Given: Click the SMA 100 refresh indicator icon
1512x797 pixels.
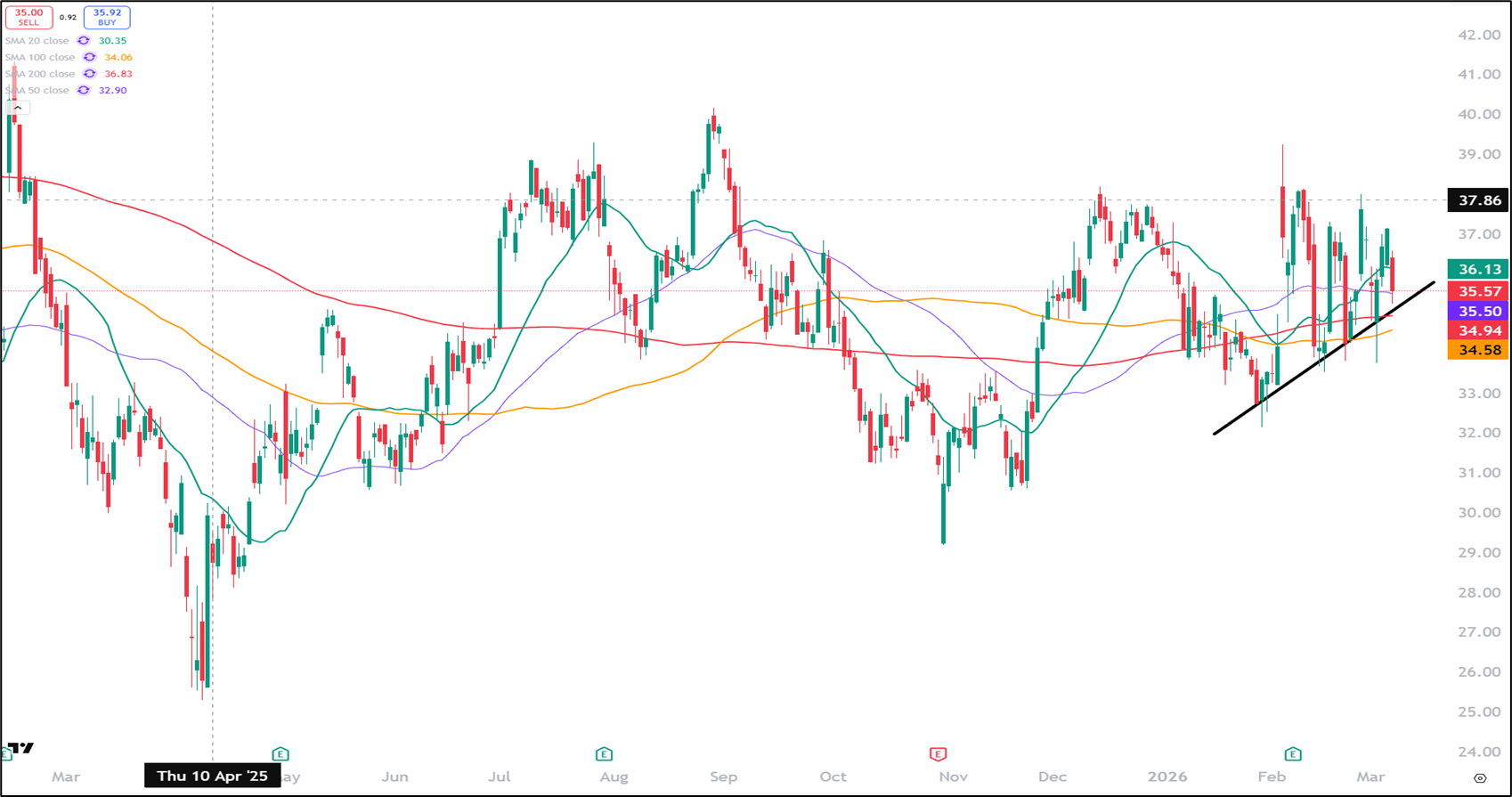Looking at the screenshot, I should (89, 57).
